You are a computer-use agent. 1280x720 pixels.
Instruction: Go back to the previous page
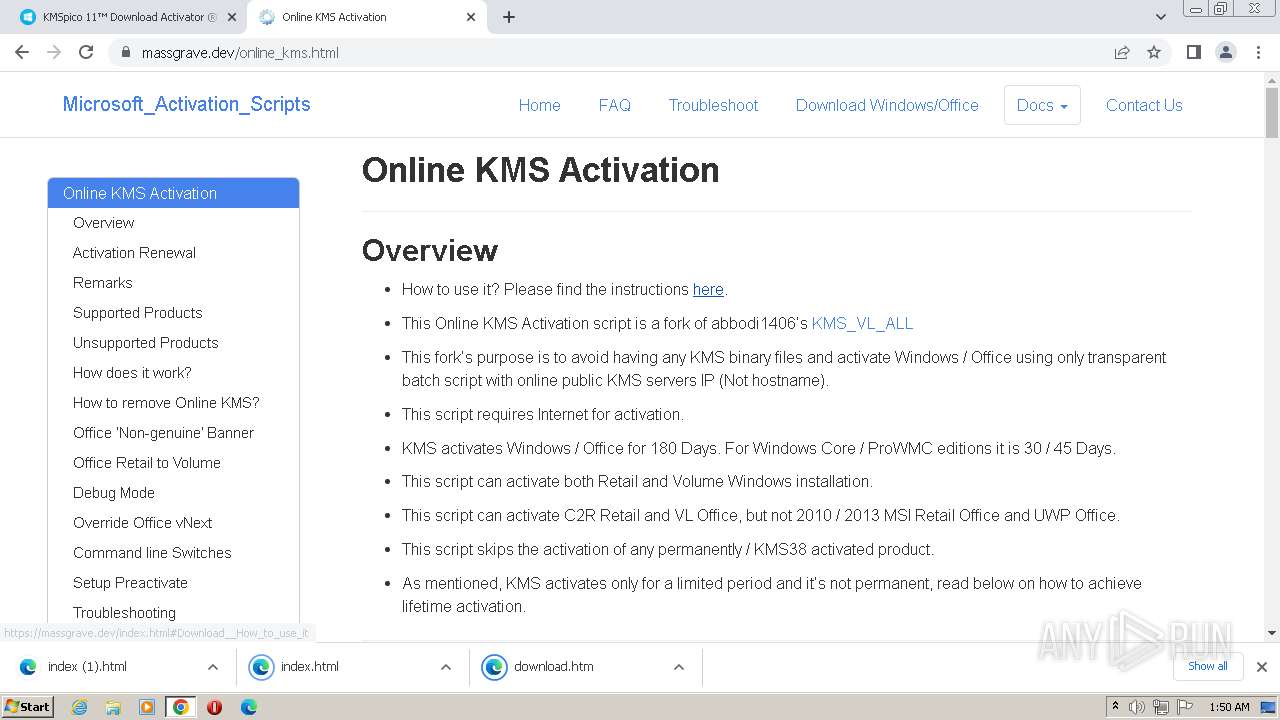click(x=22, y=52)
